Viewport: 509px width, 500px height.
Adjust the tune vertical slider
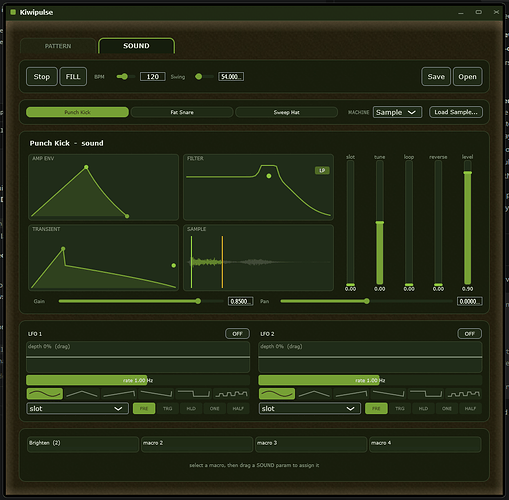[380, 222]
